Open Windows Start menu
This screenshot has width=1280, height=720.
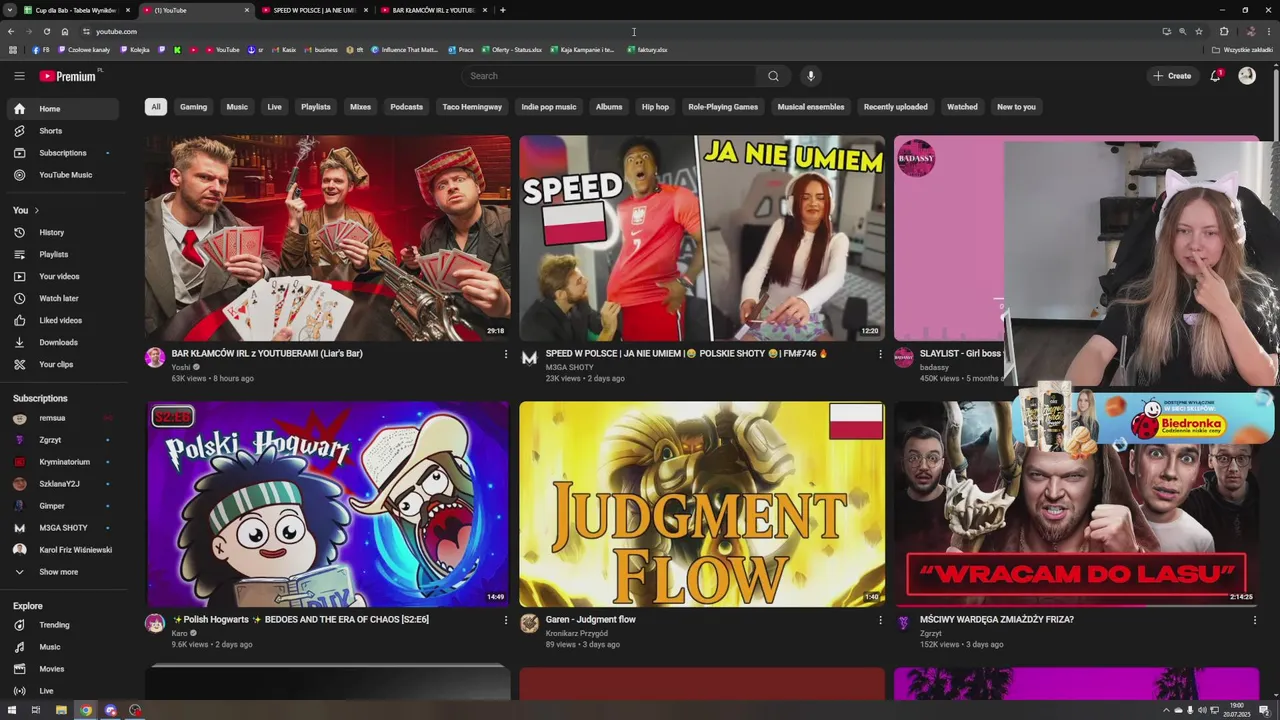[x=12, y=711]
